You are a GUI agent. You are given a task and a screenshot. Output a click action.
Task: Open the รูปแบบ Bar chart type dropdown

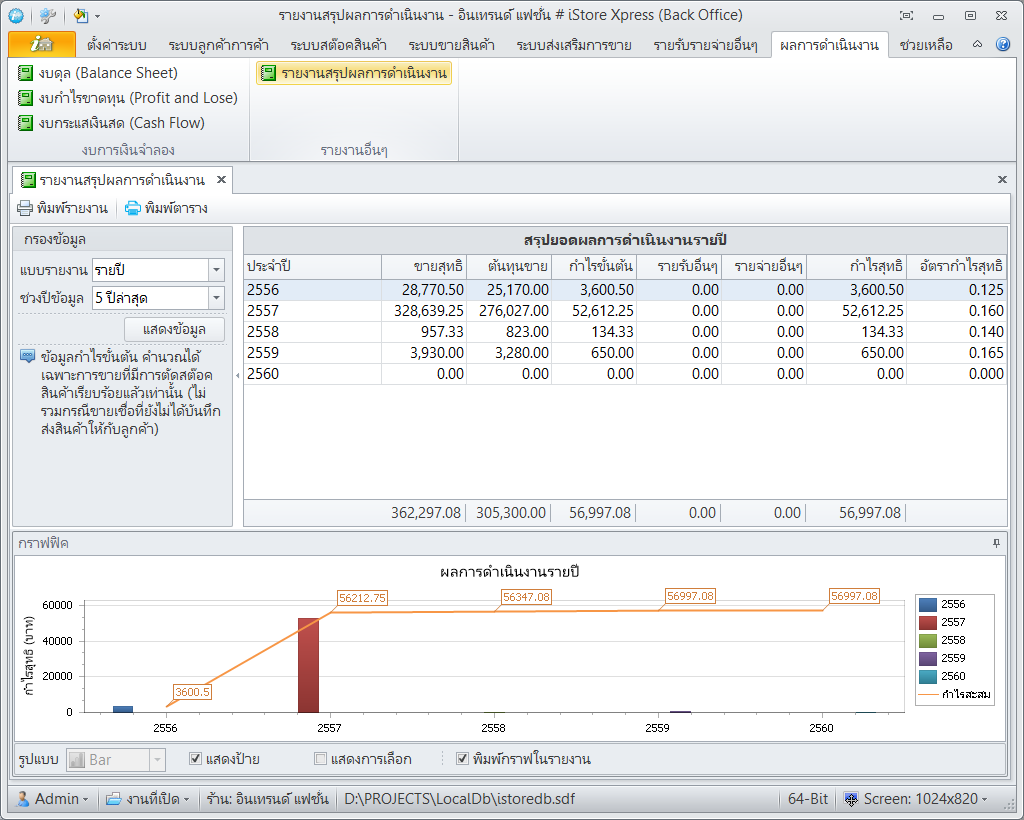coord(157,760)
